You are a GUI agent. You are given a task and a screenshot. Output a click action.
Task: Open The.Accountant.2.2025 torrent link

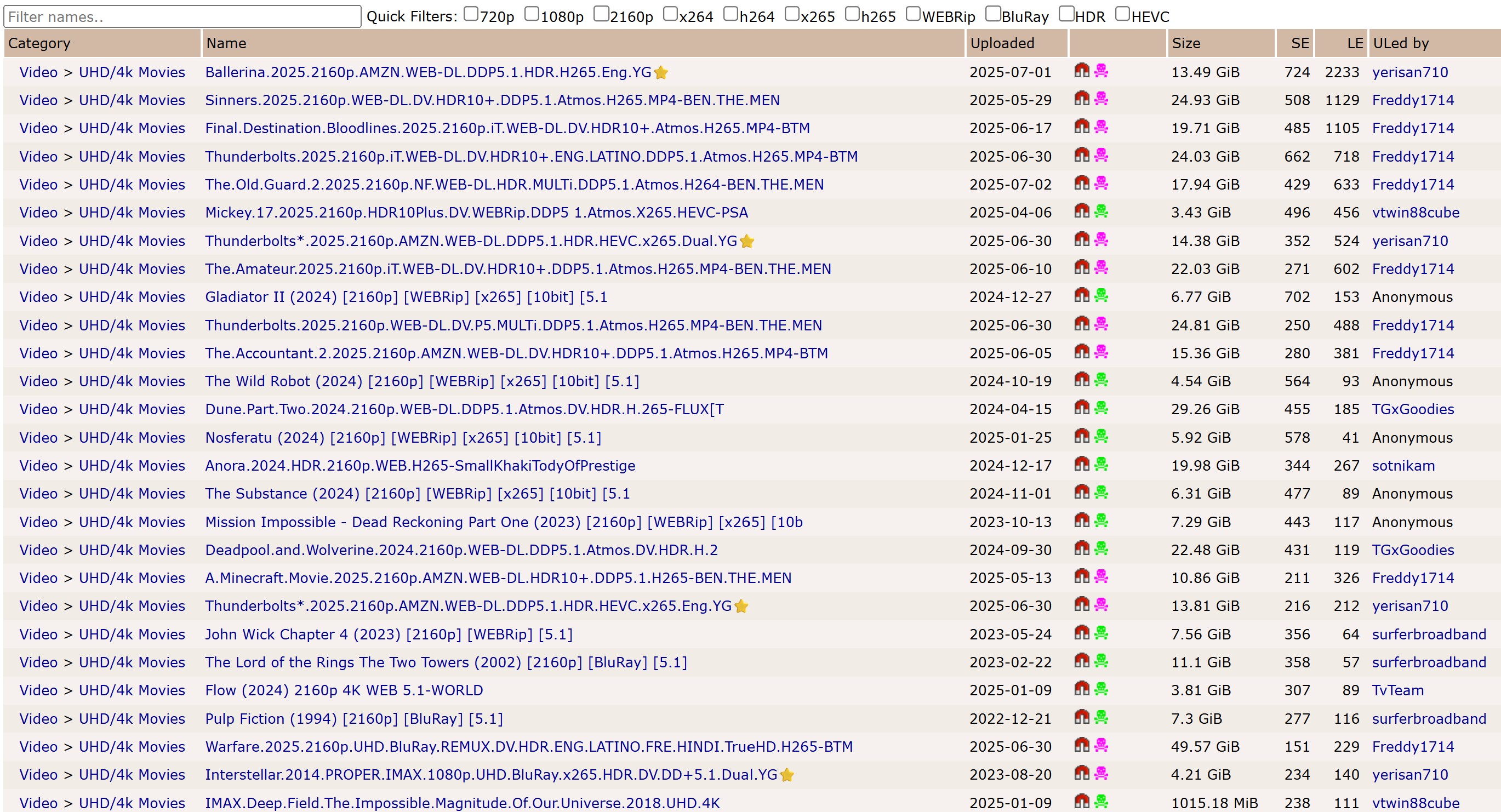pyautogui.click(x=516, y=353)
